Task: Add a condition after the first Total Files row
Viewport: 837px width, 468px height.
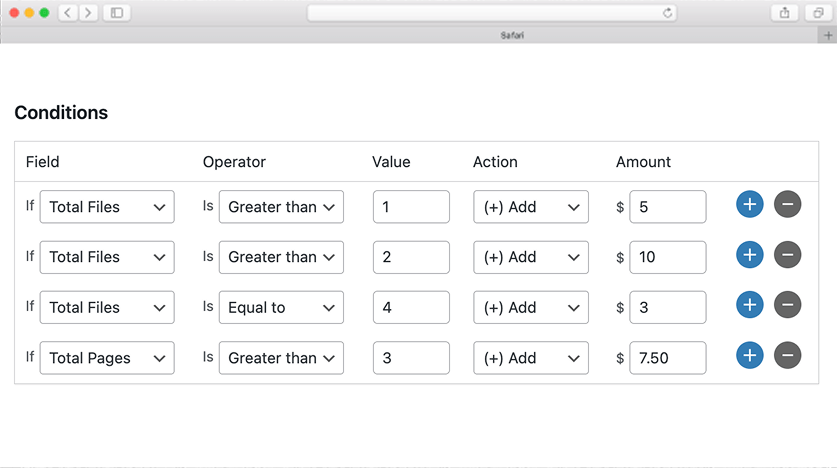Action: (749, 204)
